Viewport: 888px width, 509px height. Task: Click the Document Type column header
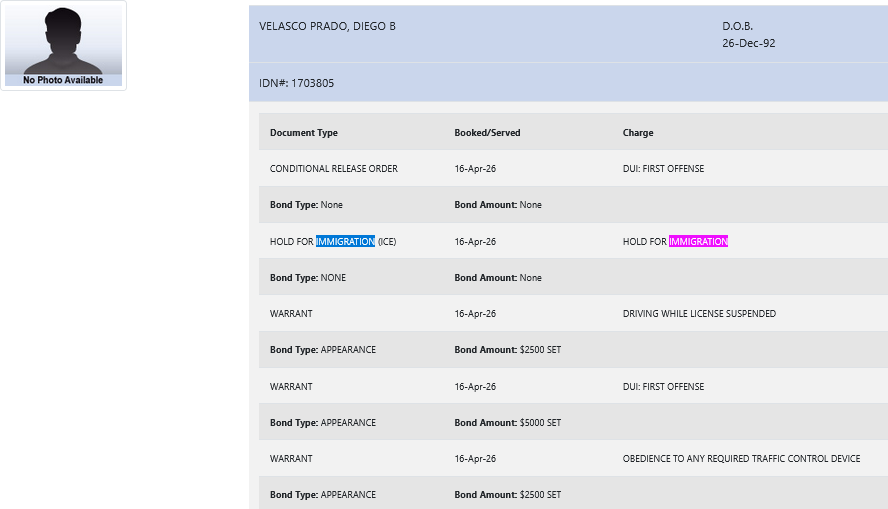[303, 133]
